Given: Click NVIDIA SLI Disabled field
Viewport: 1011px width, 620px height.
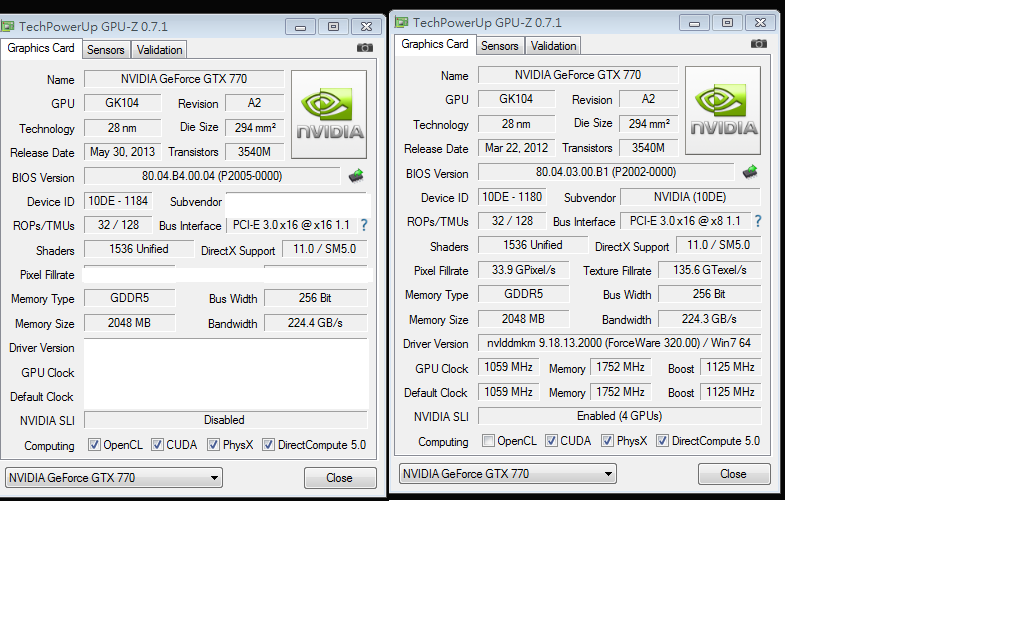Looking at the screenshot, I should click(225, 420).
